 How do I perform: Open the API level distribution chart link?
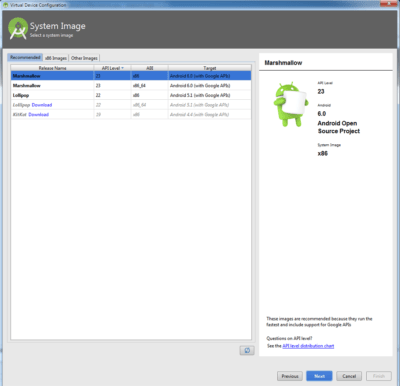pyautogui.click(x=308, y=346)
